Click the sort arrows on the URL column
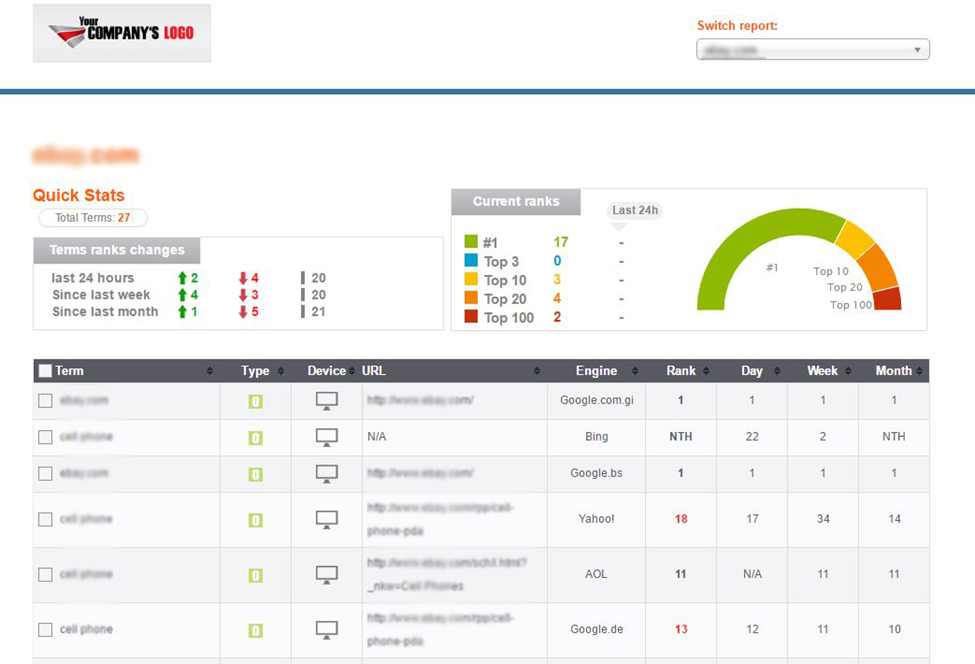975x664 pixels. 537,371
